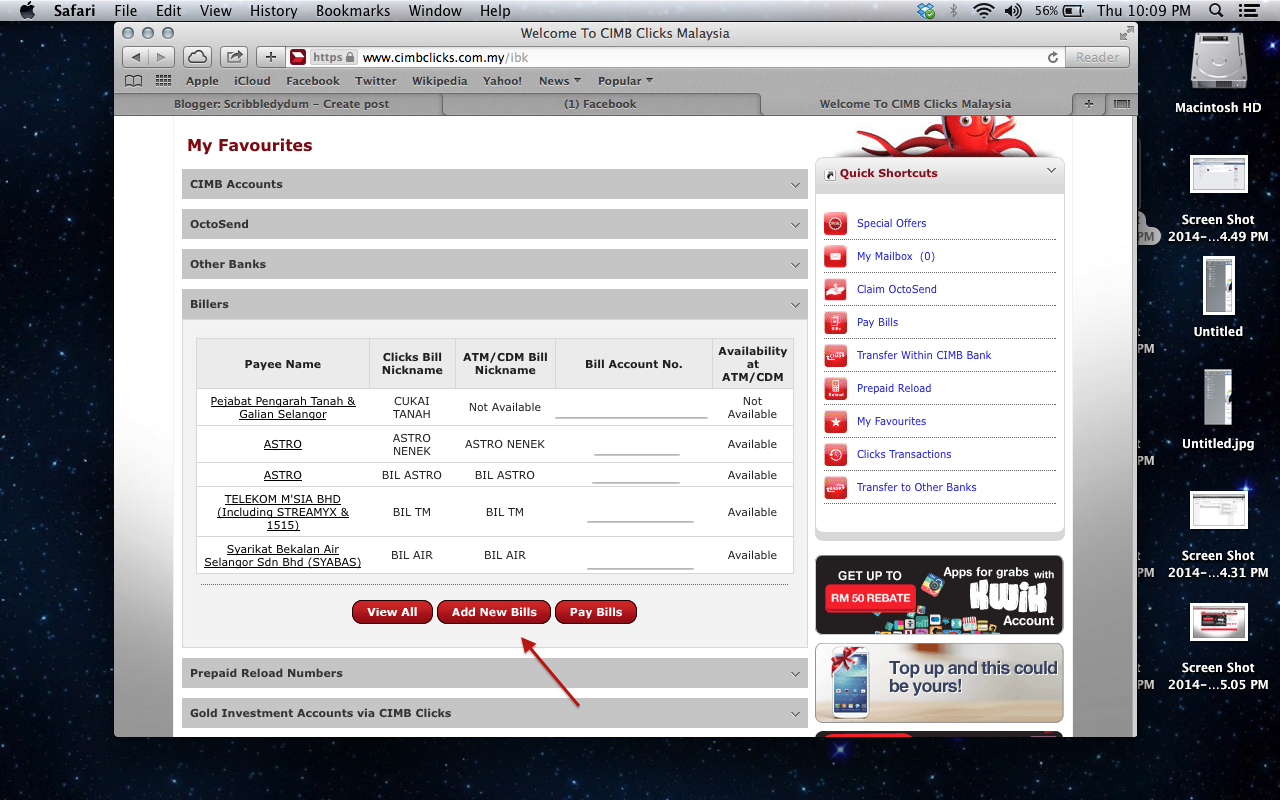Click the Safari address bar URL field

[675, 57]
